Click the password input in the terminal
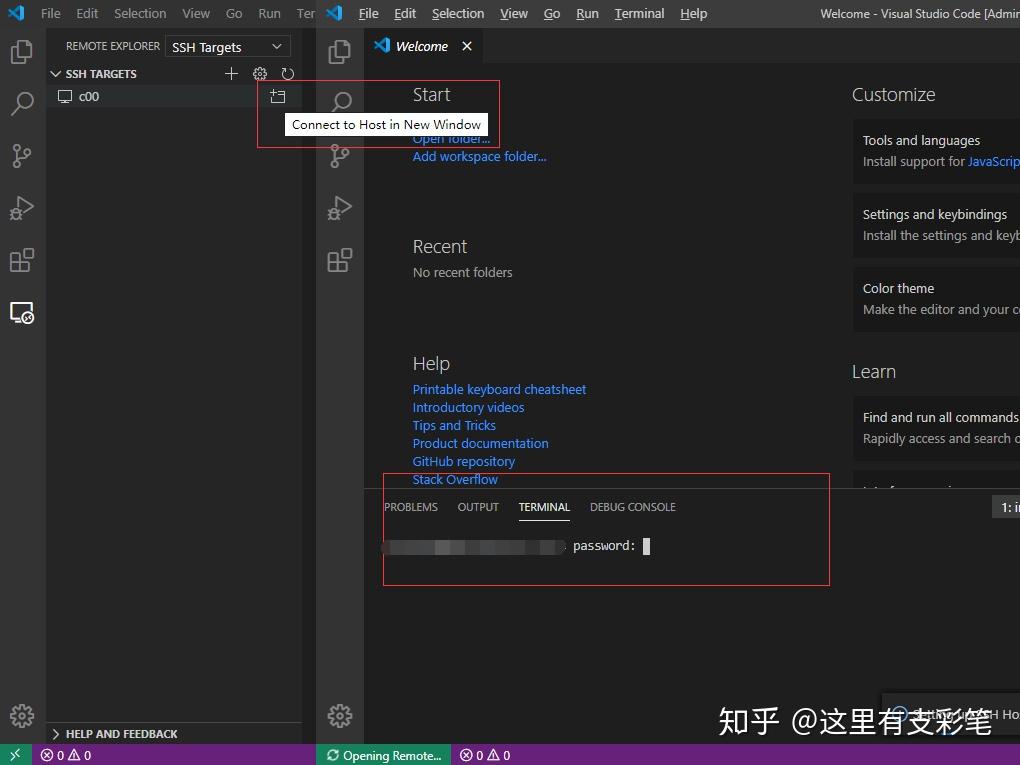The height and width of the screenshot is (765, 1020). [x=645, y=545]
